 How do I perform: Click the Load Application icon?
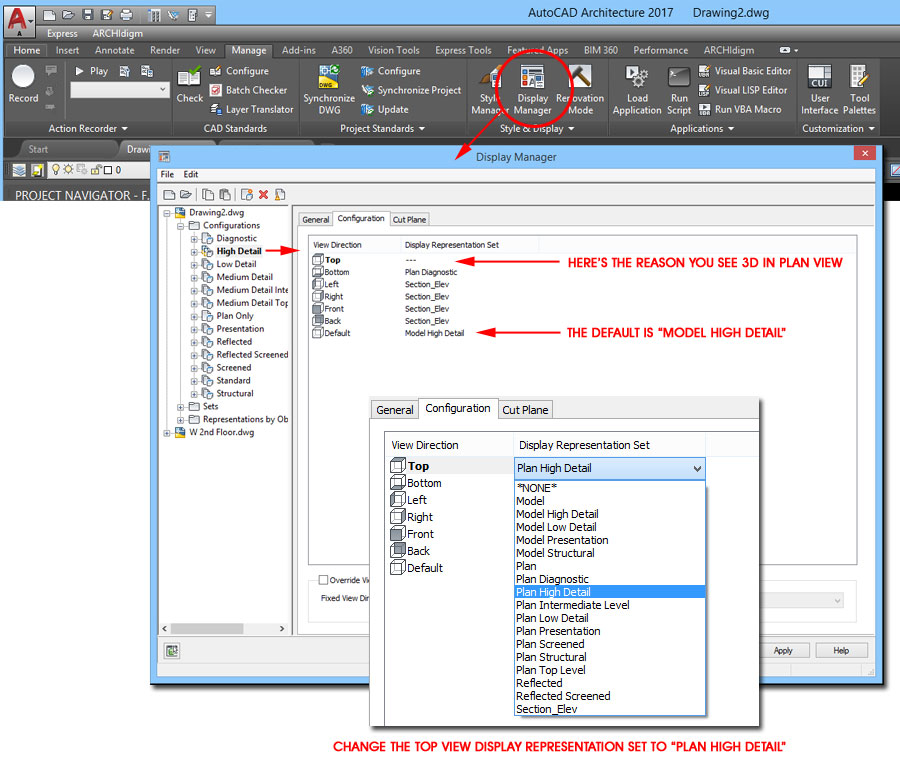[637, 86]
